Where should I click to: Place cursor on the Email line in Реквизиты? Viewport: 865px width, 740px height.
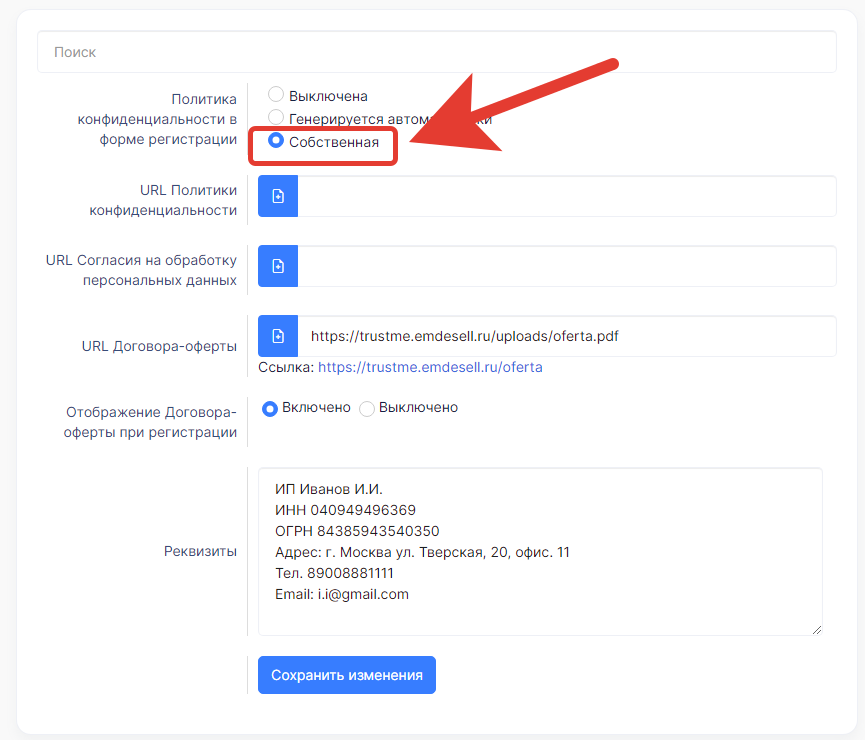pos(342,594)
